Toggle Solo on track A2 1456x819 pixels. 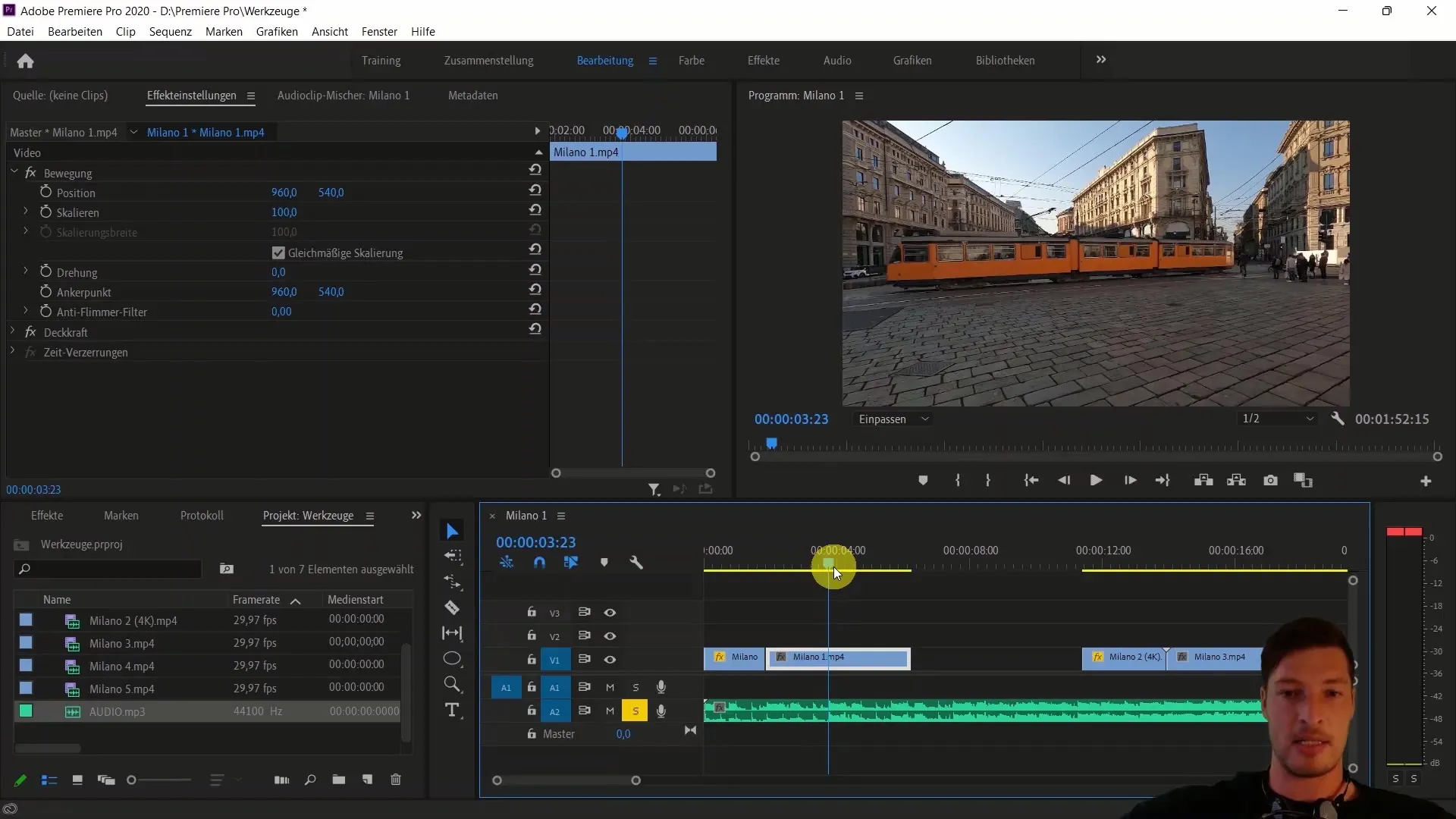point(635,711)
